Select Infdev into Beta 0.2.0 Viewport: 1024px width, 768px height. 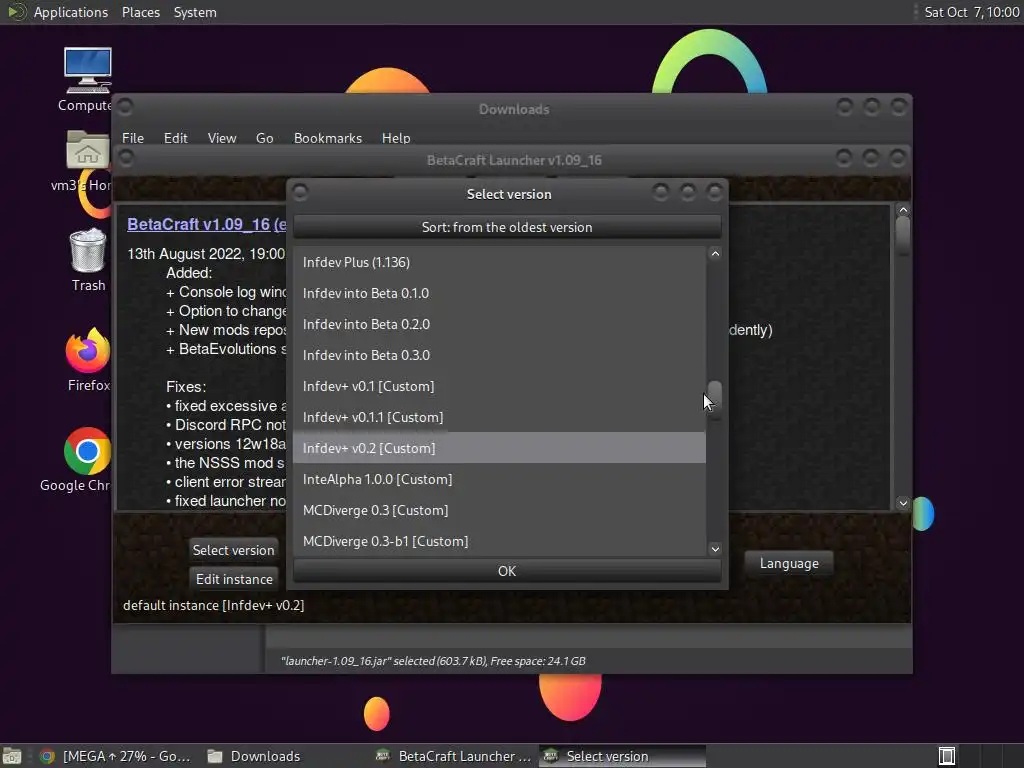point(499,324)
